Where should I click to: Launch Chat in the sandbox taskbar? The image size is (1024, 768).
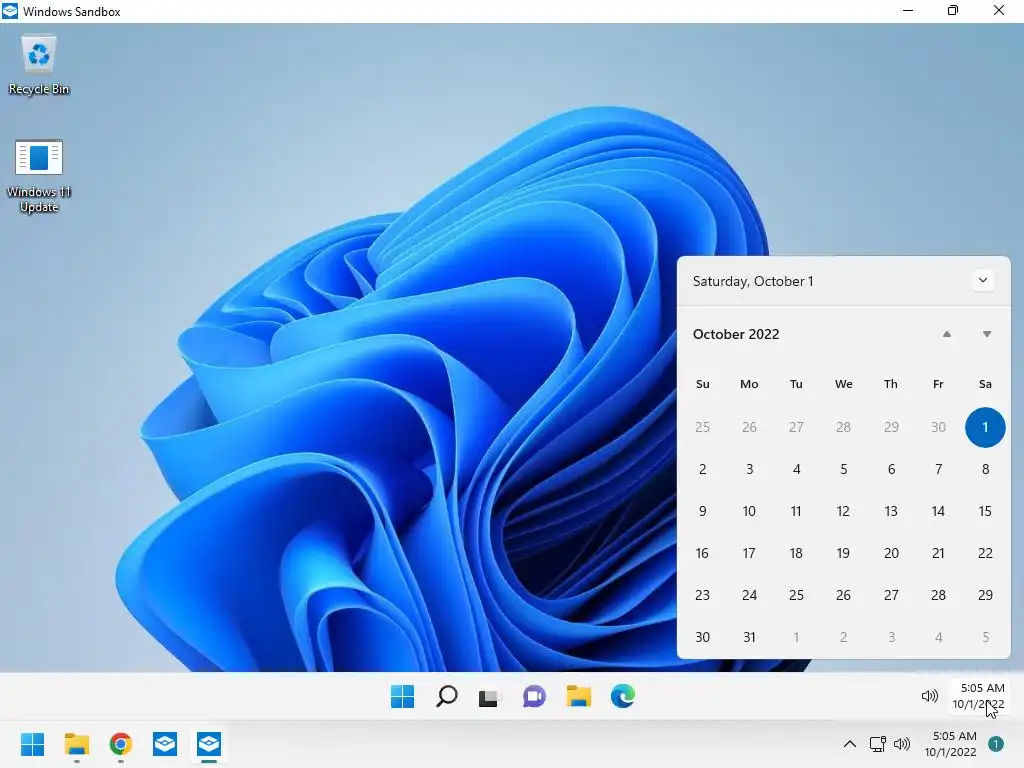[534, 697]
